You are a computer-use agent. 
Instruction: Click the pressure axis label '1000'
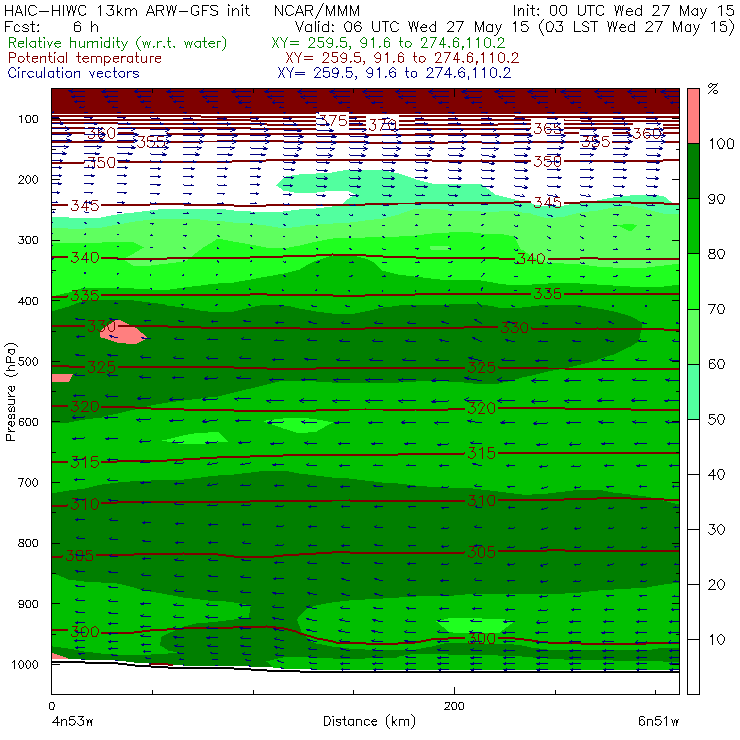(25, 665)
